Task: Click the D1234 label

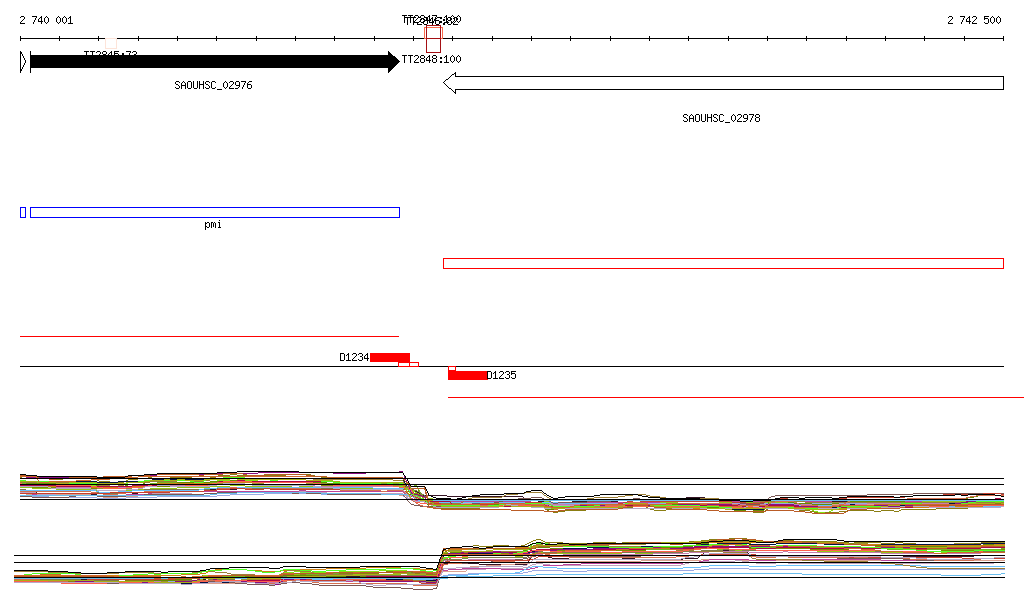Action: tap(354, 358)
